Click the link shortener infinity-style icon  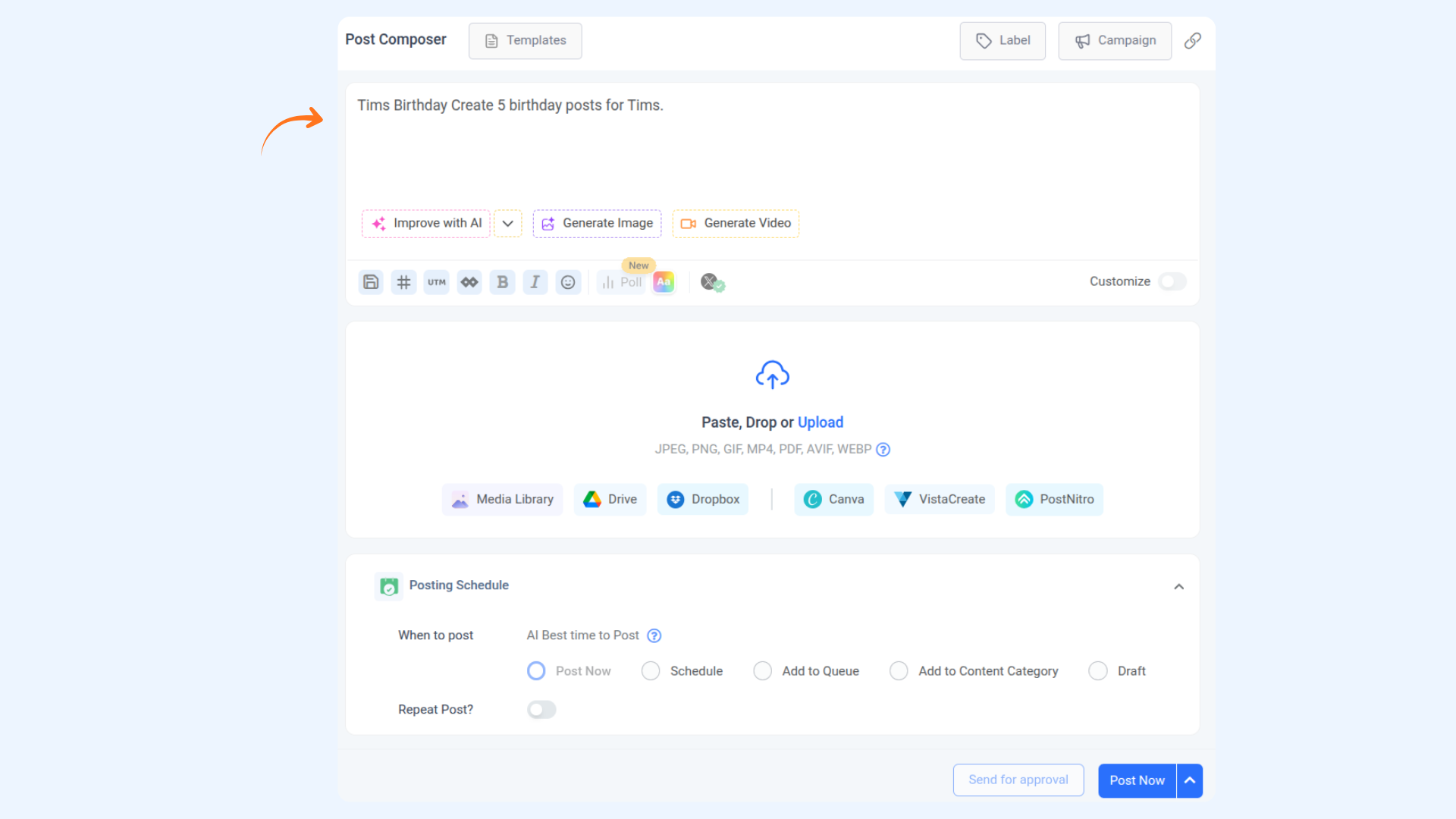(x=469, y=282)
